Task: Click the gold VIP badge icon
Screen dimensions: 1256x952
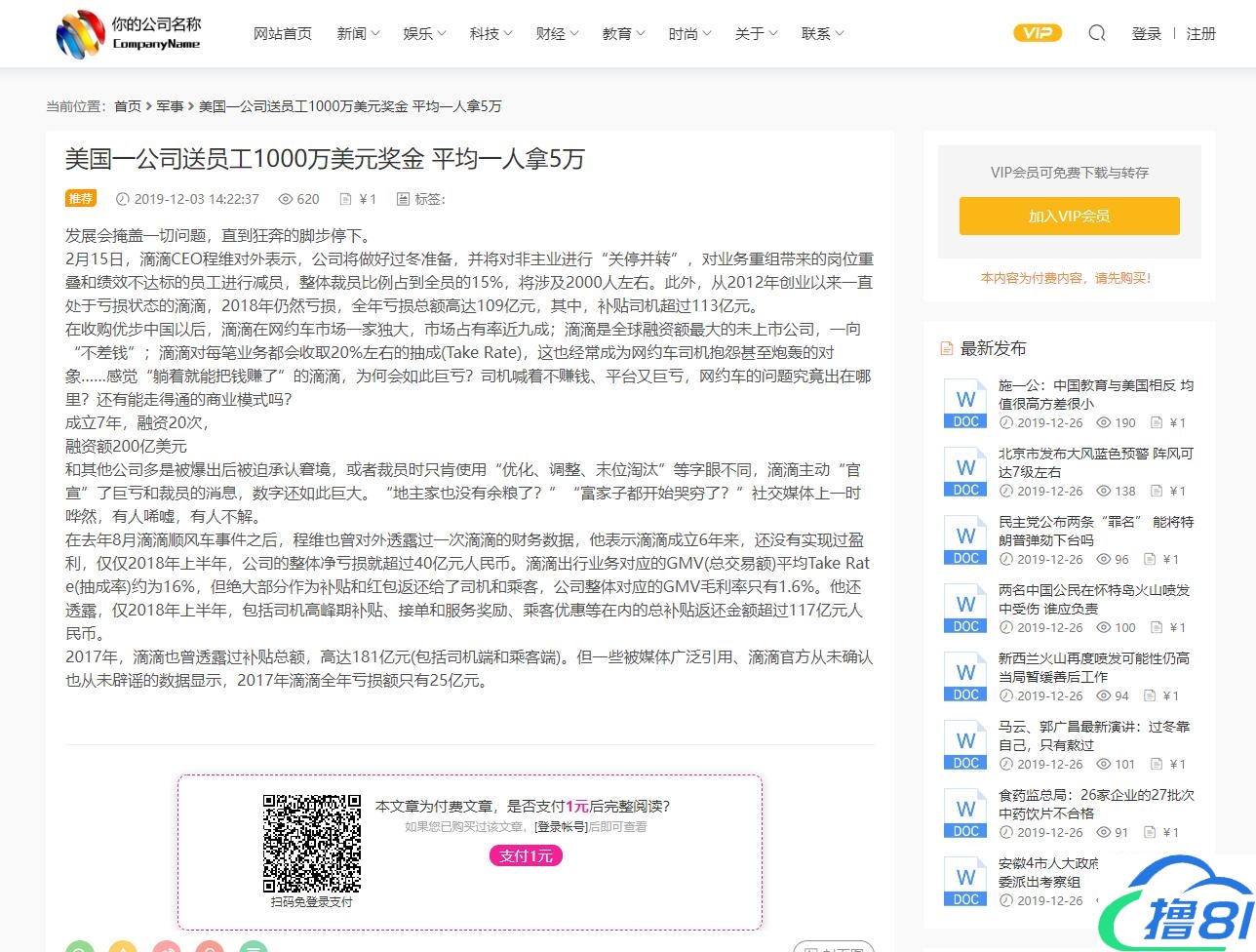Action: coord(1038,33)
